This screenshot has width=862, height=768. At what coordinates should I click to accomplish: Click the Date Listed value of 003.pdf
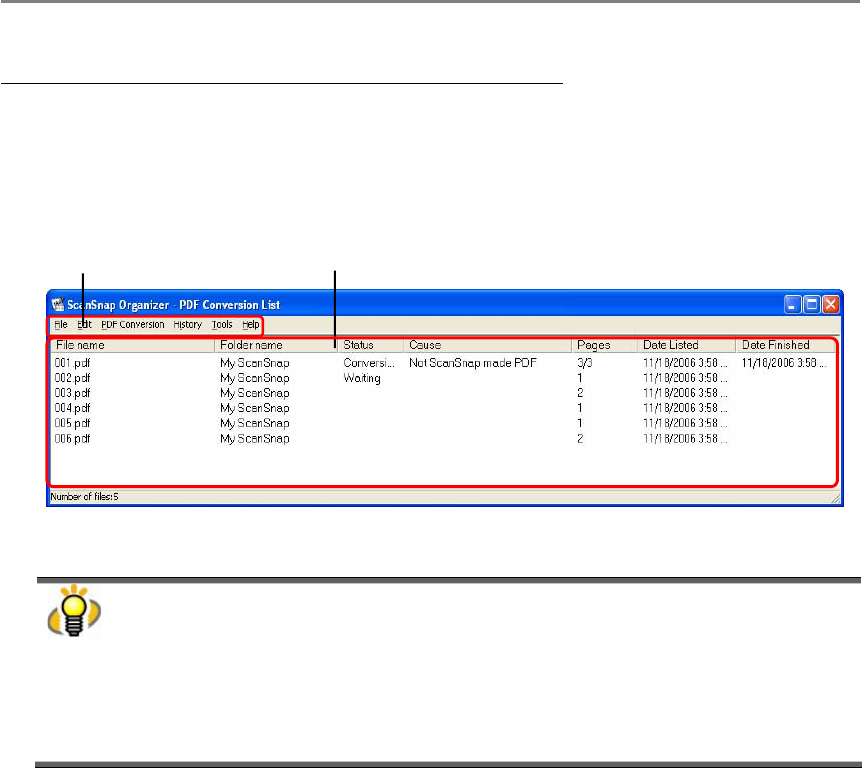coord(686,394)
